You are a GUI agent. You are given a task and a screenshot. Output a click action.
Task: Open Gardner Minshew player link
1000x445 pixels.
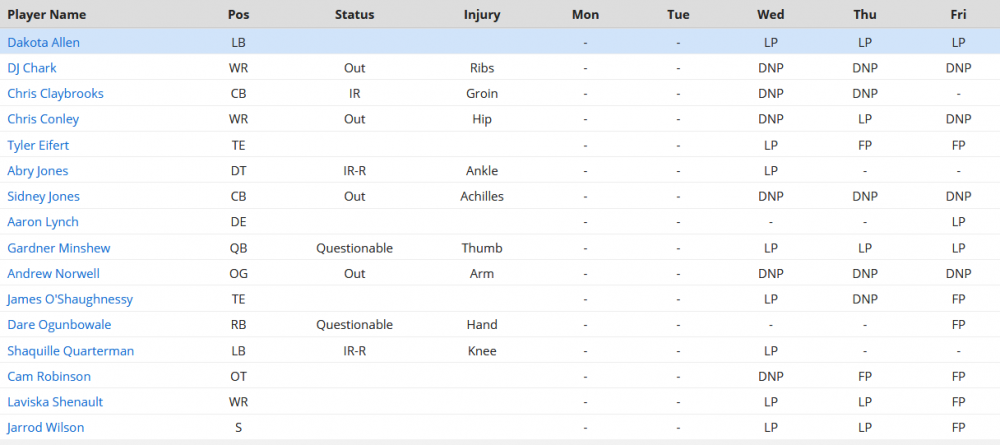(x=58, y=248)
